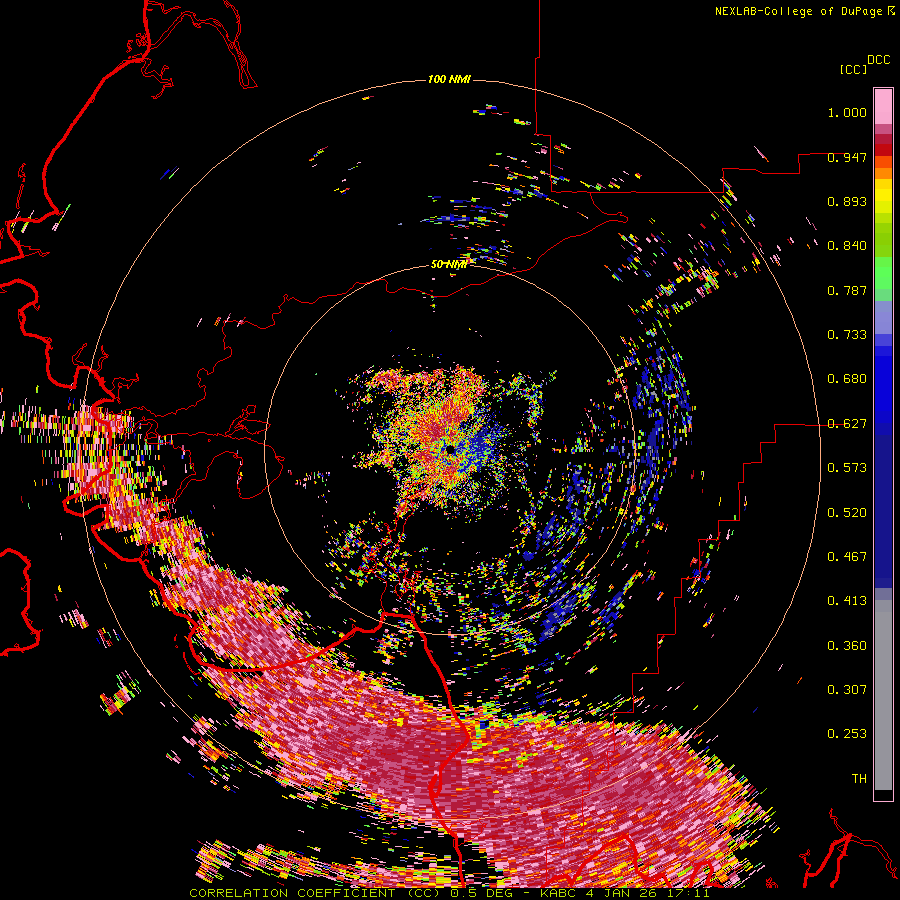Click the TH threshold label
900x900 pixels.
coord(859,779)
